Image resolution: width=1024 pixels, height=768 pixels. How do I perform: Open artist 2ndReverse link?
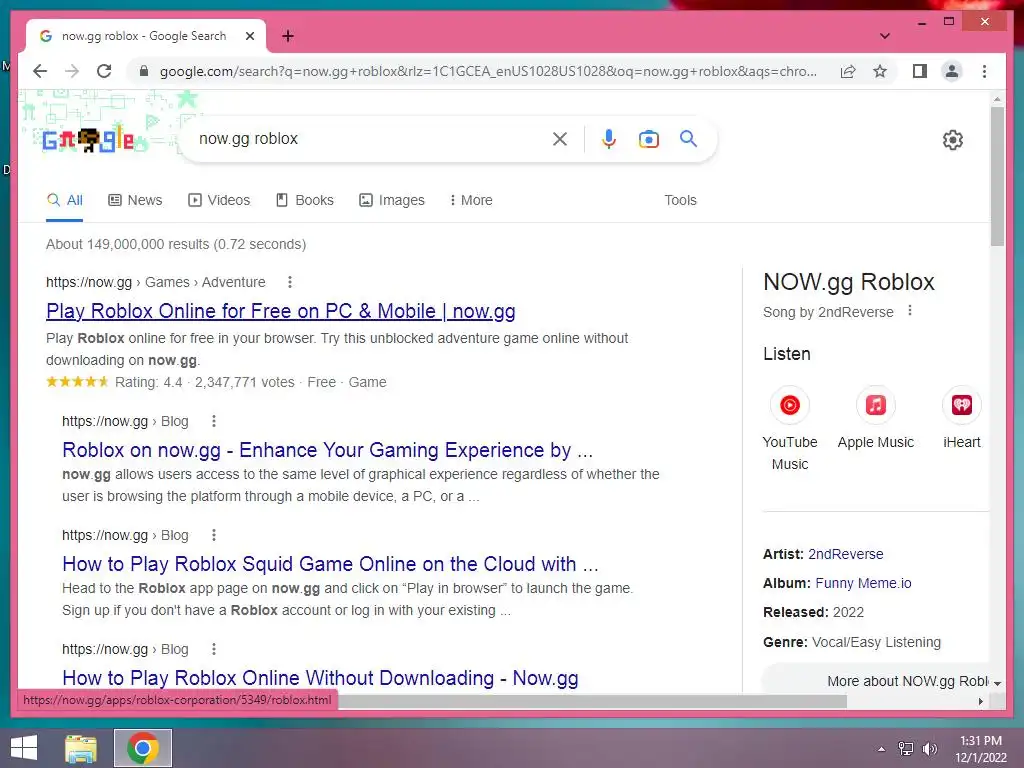tap(846, 554)
